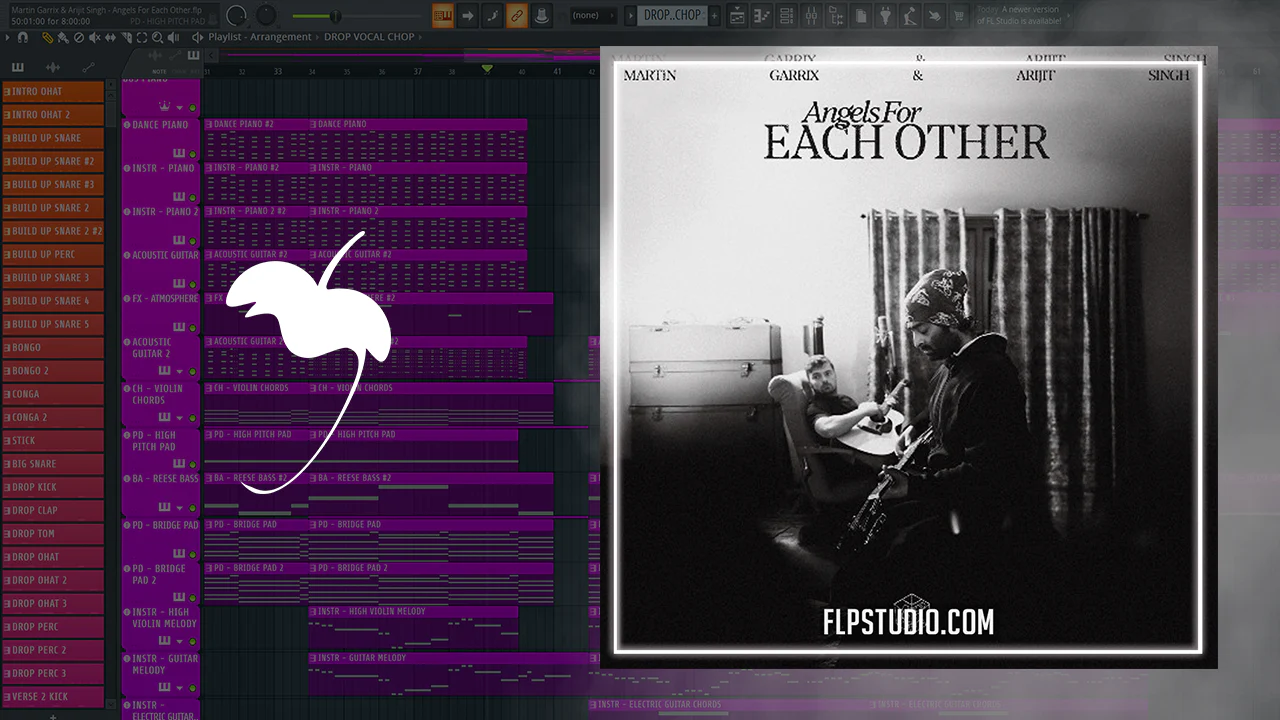Expand the arrow on ACOUSTIC GUITAR 2 track

point(180,371)
